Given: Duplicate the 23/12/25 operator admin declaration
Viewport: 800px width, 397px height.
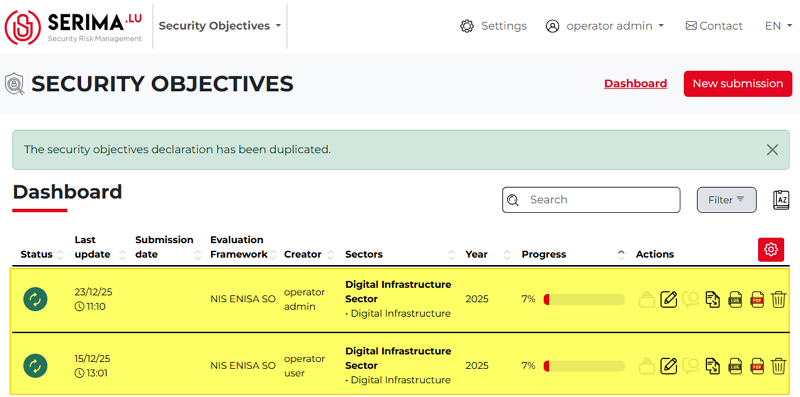Looking at the screenshot, I should pos(712,299).
